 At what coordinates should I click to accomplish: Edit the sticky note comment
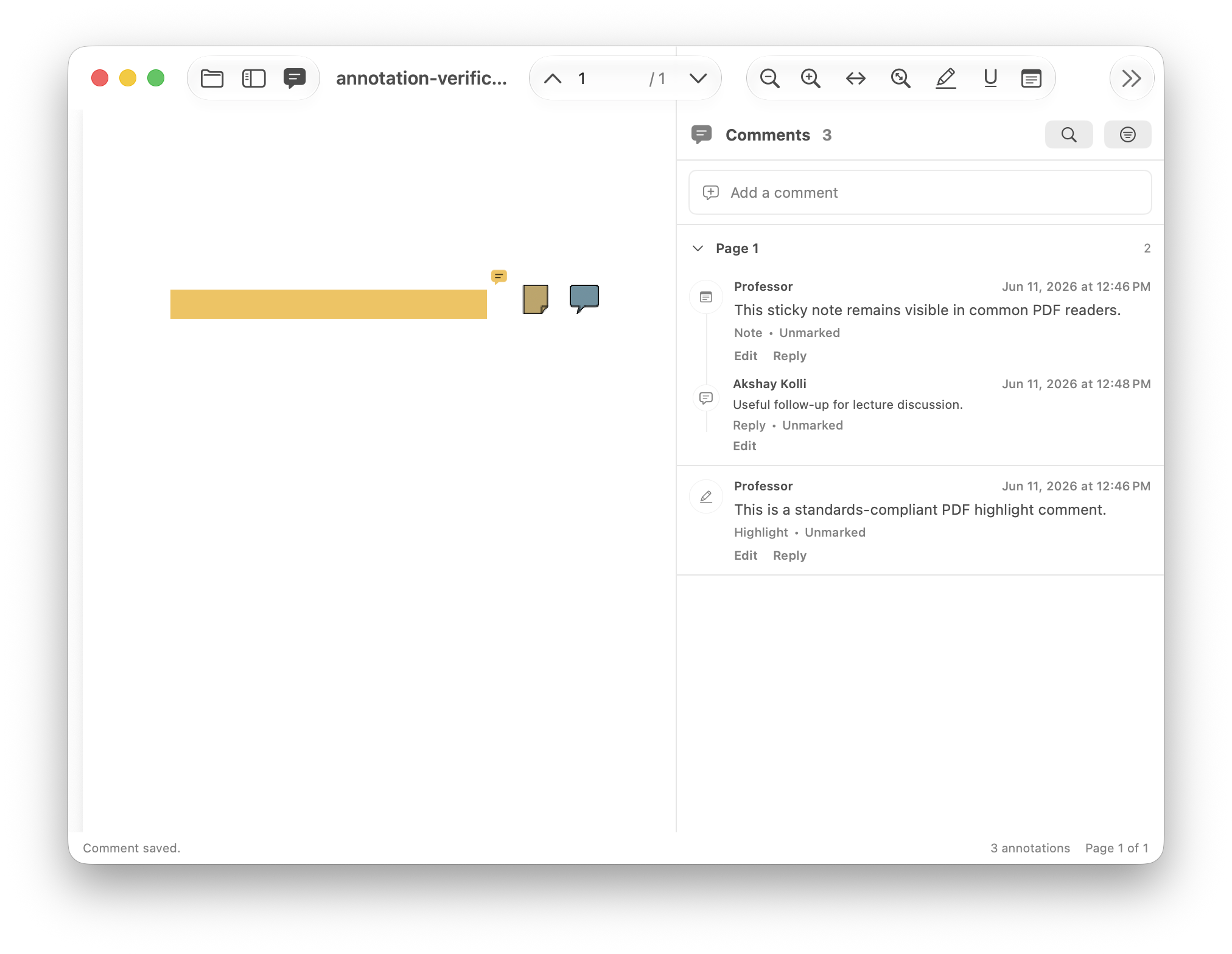(746, 356)
